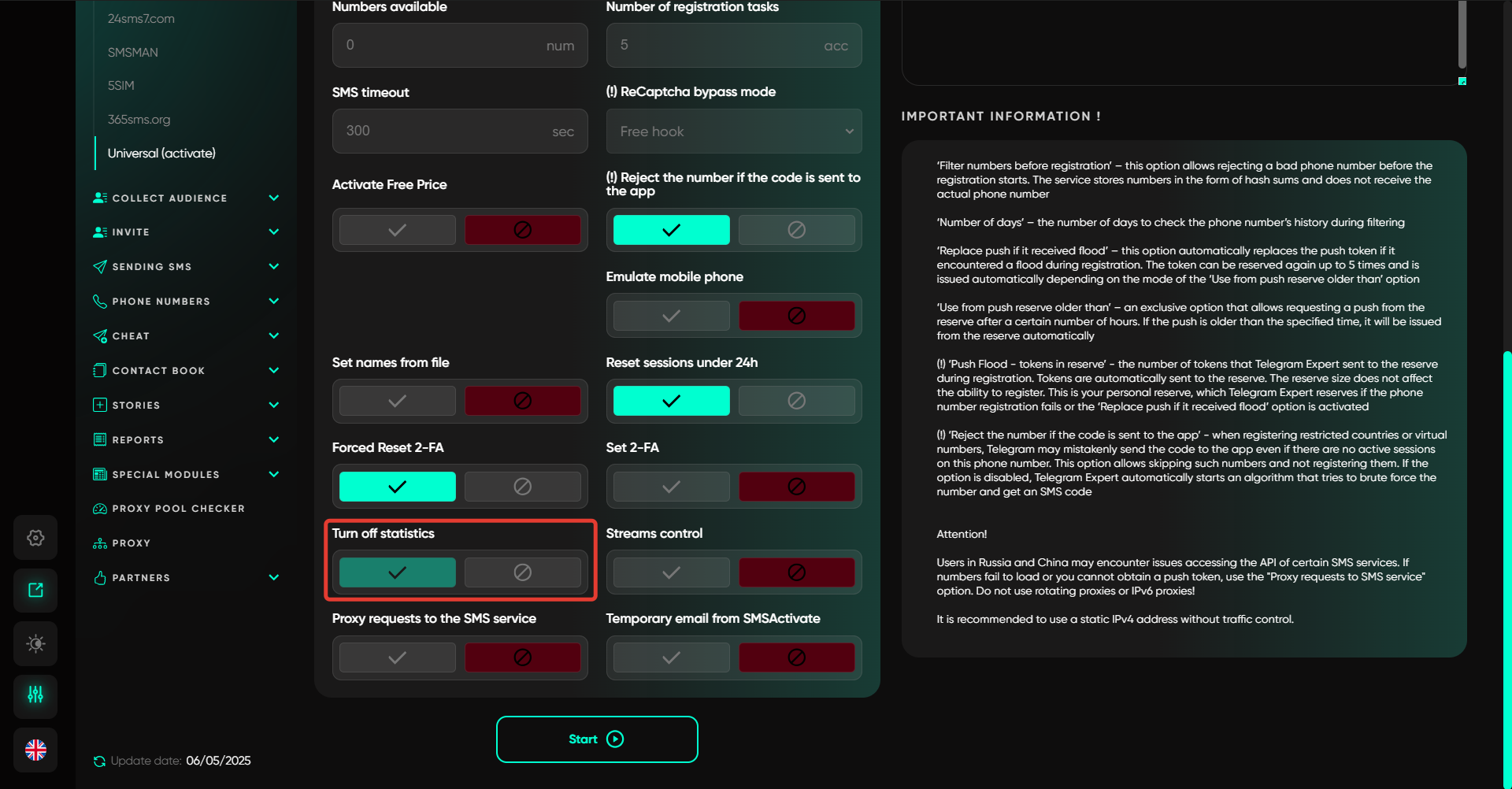Viewport: 1512px width, 789px height.
Task: Select the SMSMAN service item
Action: 133,53
